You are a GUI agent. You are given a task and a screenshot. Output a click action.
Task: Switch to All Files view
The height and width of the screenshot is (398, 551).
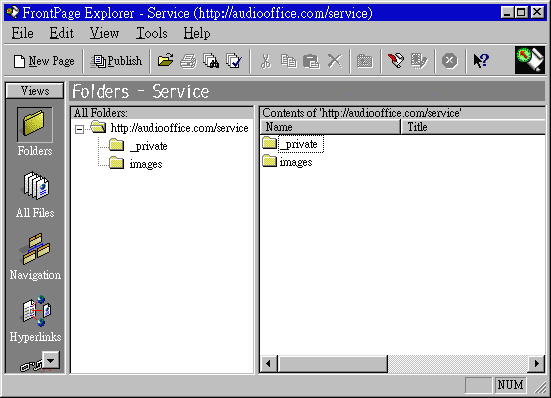[x=35, y=195]
